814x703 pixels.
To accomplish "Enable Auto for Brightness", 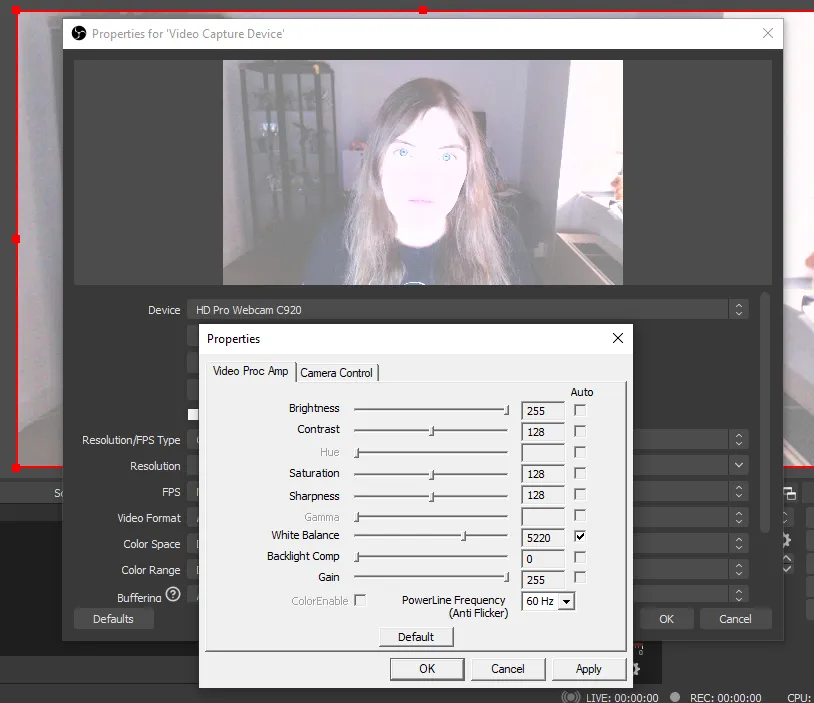I will (580, 410).
